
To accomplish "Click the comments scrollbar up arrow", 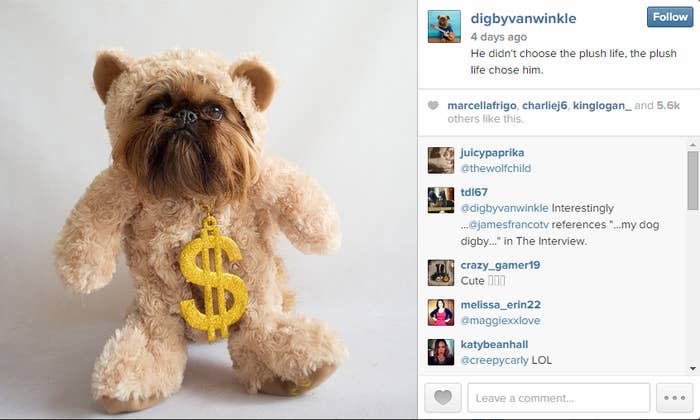I will click(x=692, y=145).
